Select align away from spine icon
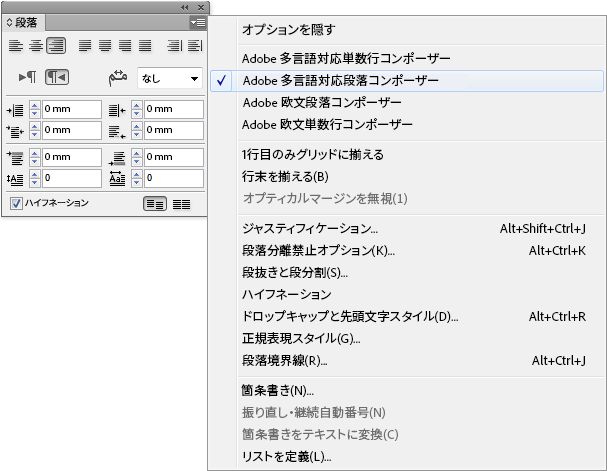Image resolution: width=607 pixels, height=471 pixels. pyautogui.click(x=195, y=46)
